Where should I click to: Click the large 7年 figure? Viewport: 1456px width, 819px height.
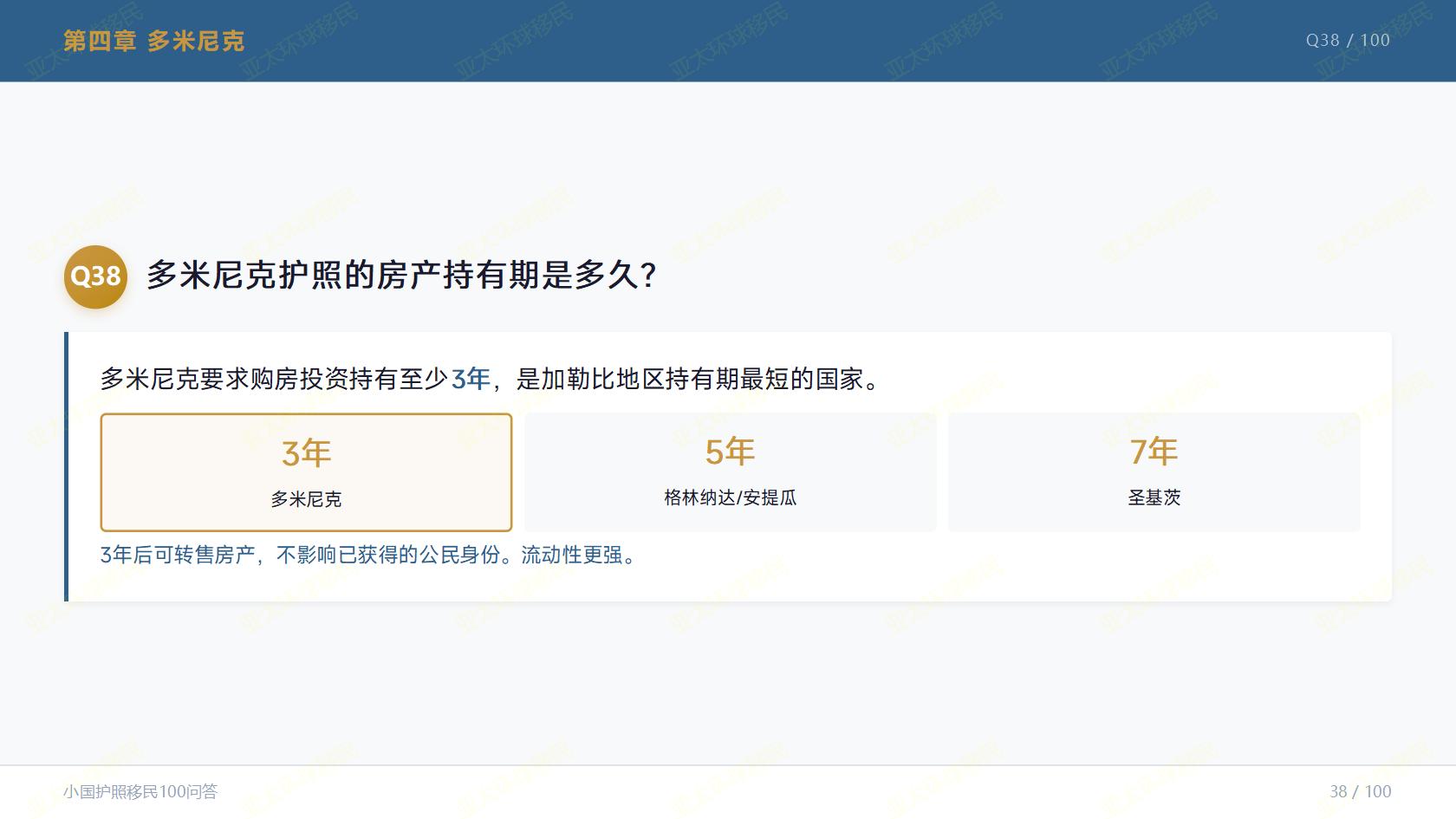click(1154, 452)
